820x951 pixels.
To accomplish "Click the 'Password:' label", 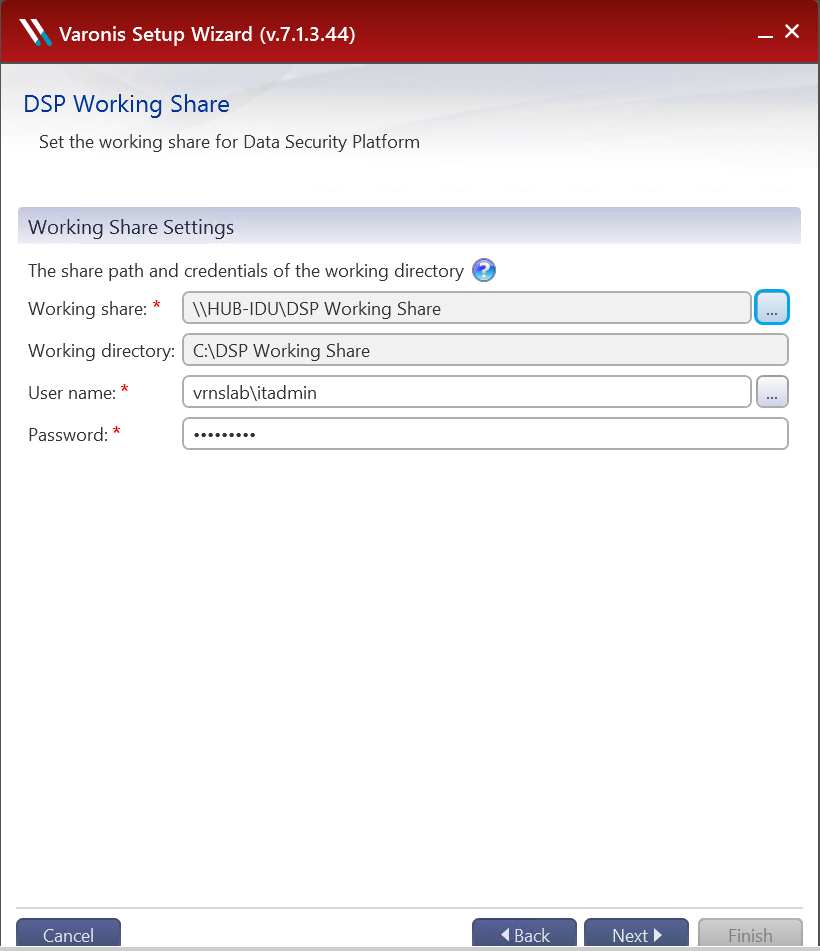I will coord(68,435).
